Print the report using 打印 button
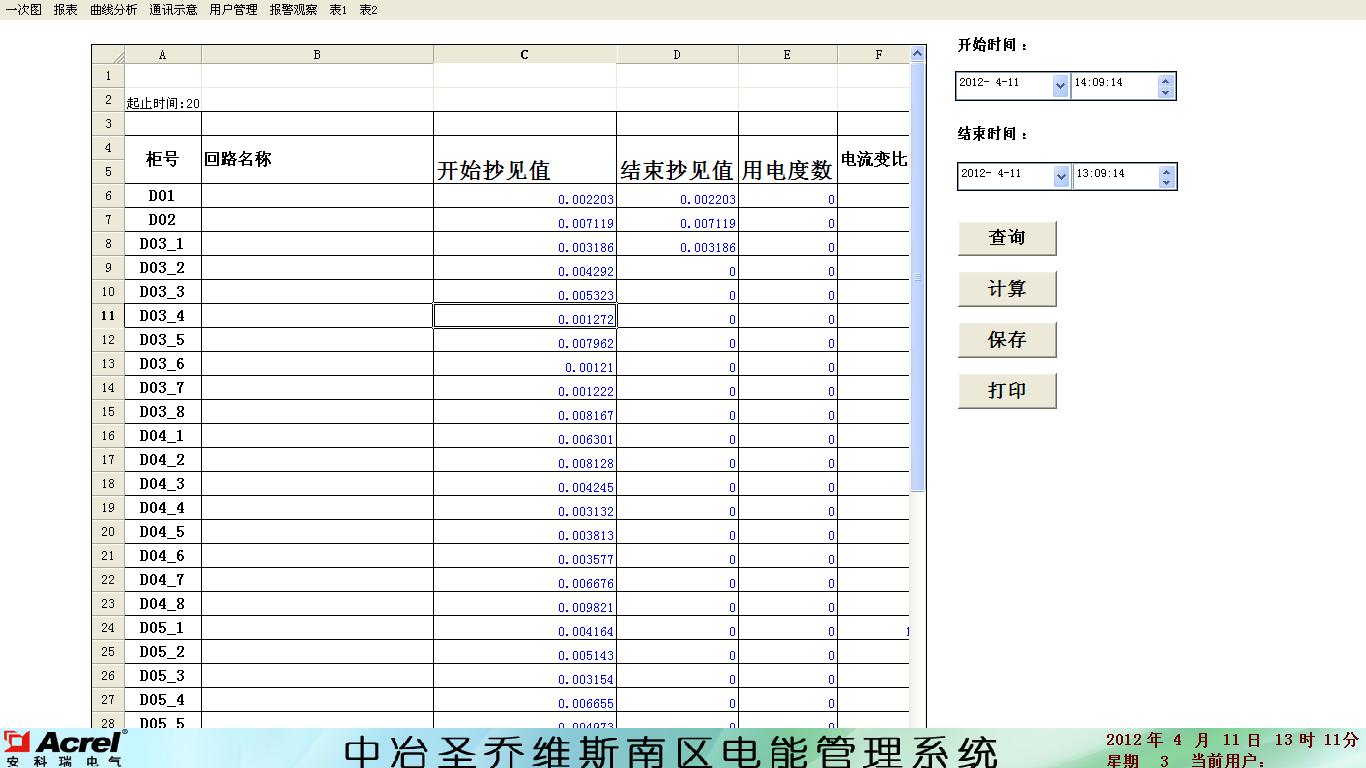 click(x=1007, y=391)
